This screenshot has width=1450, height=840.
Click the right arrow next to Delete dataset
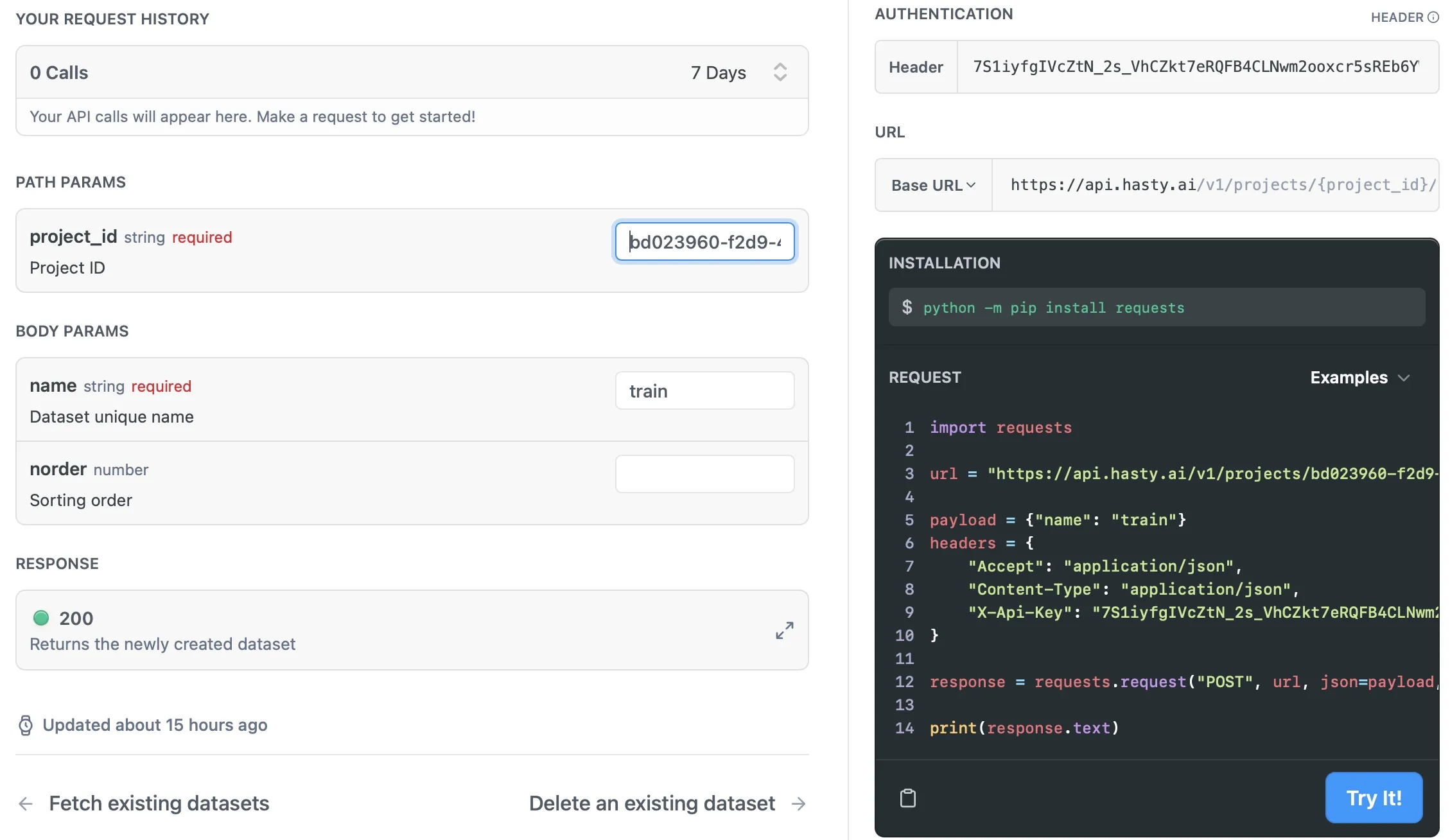point(799,804)
